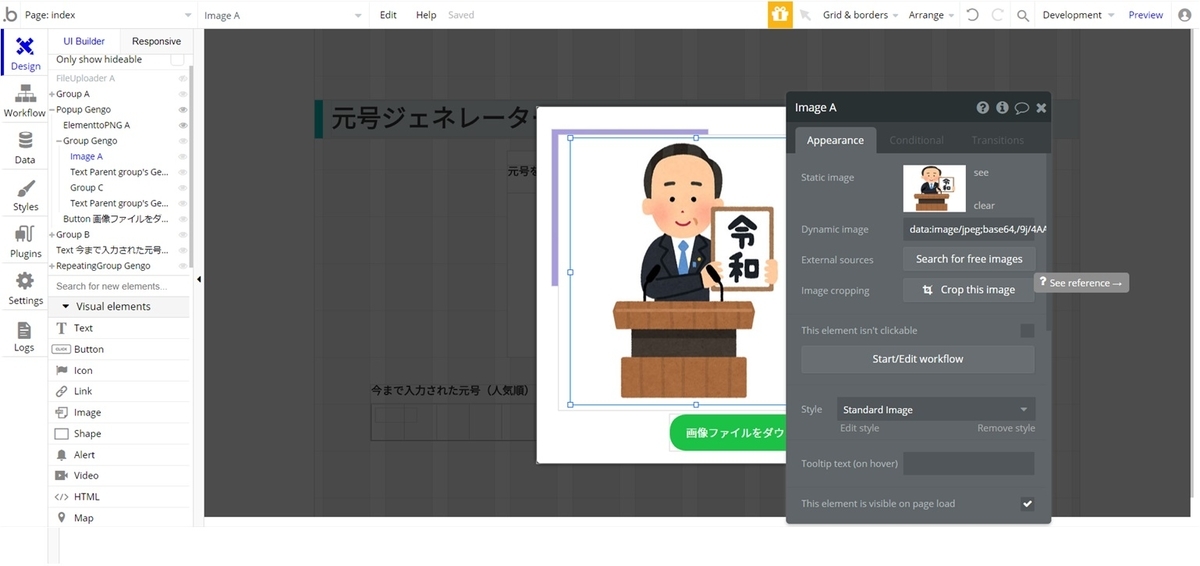Open the Grid & borders dropdown
Screen dimensions: 1200x566
pos(860,15)
